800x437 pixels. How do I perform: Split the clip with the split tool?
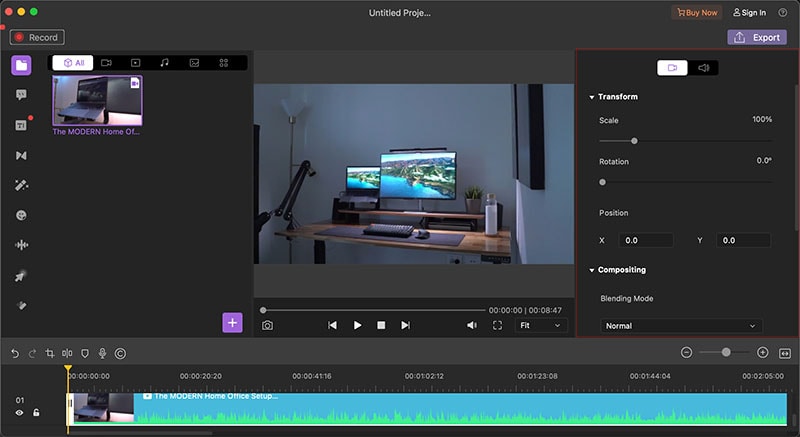(x=67, y=353)
